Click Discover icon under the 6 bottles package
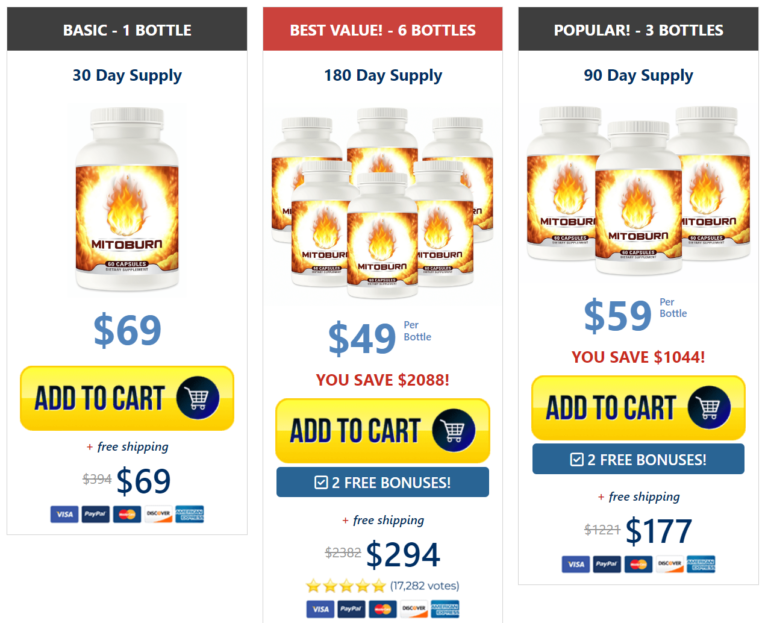The height and width of the screenshot is (623, 768). [414, 609]
